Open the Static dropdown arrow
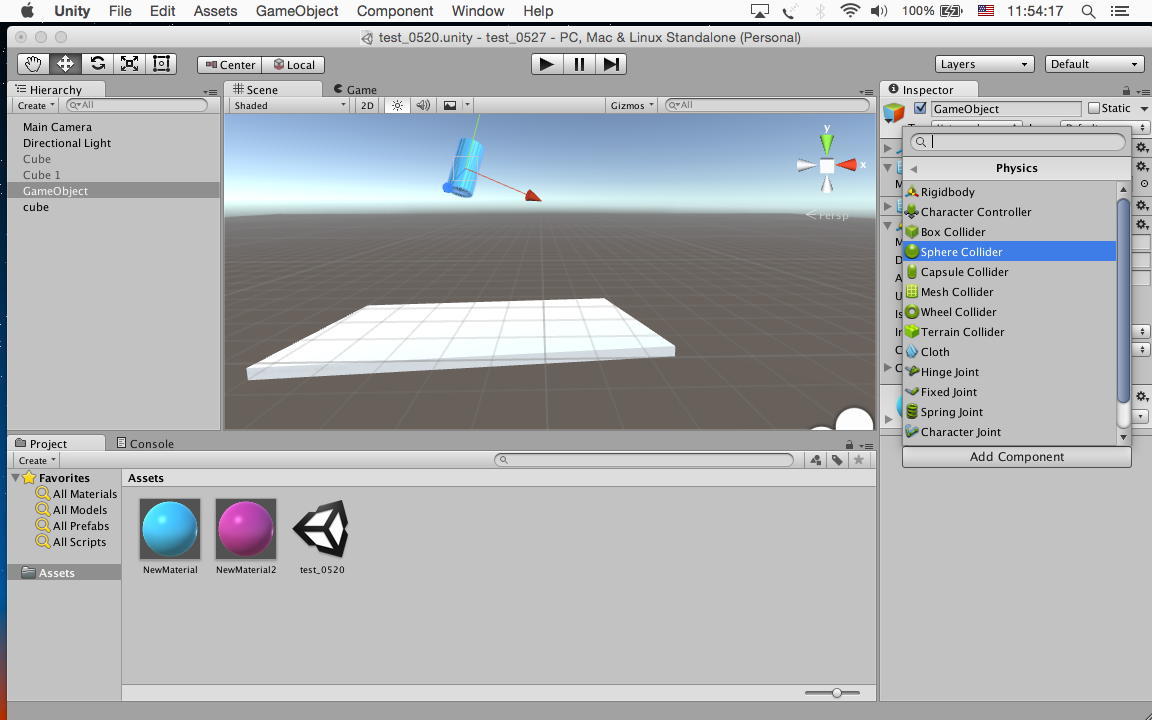Image resolution: width=1152 pixels, height=720 pixels. (x=1143, y=108)
